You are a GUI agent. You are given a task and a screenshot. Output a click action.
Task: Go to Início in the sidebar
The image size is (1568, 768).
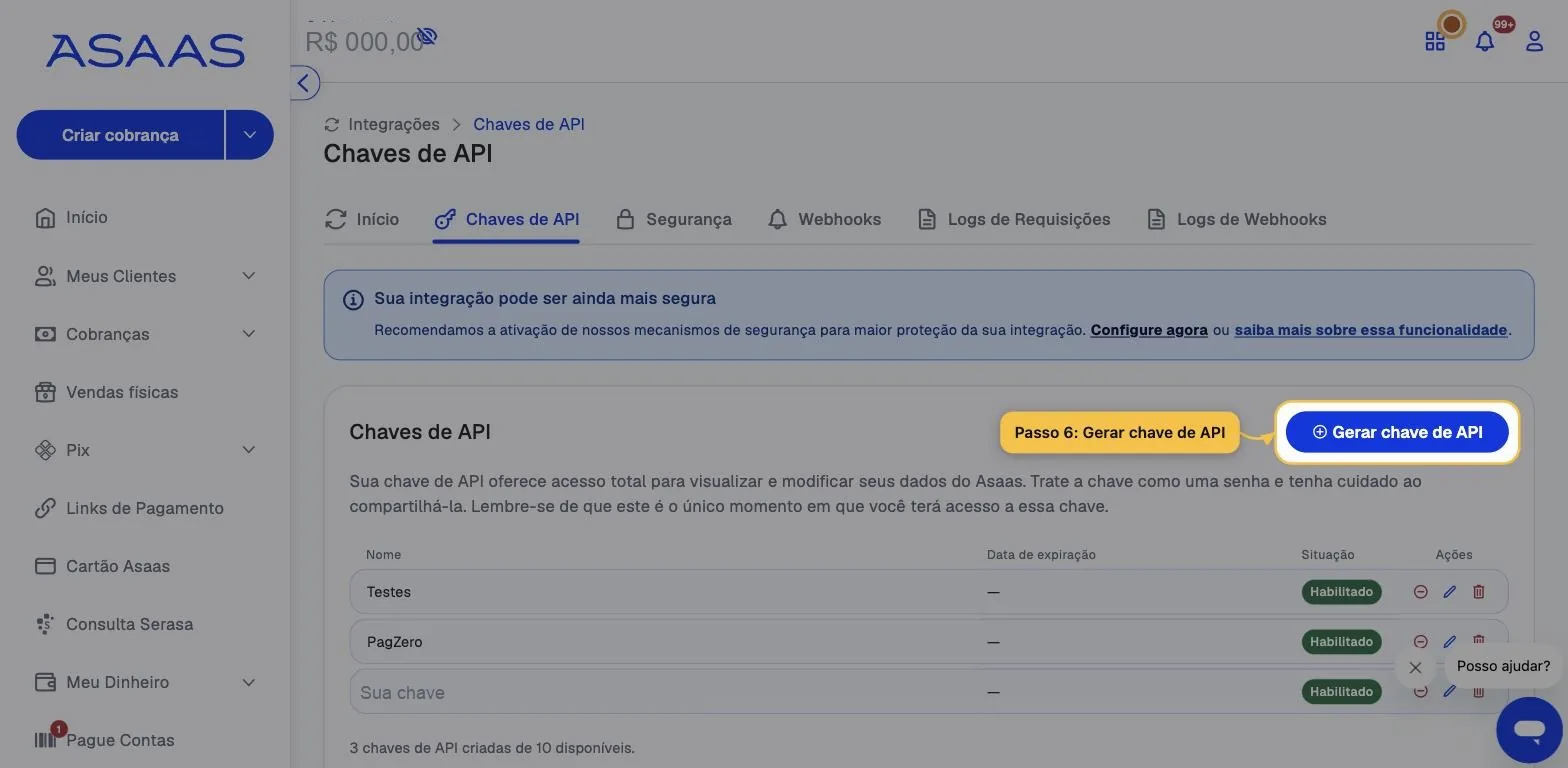[86, 217]
